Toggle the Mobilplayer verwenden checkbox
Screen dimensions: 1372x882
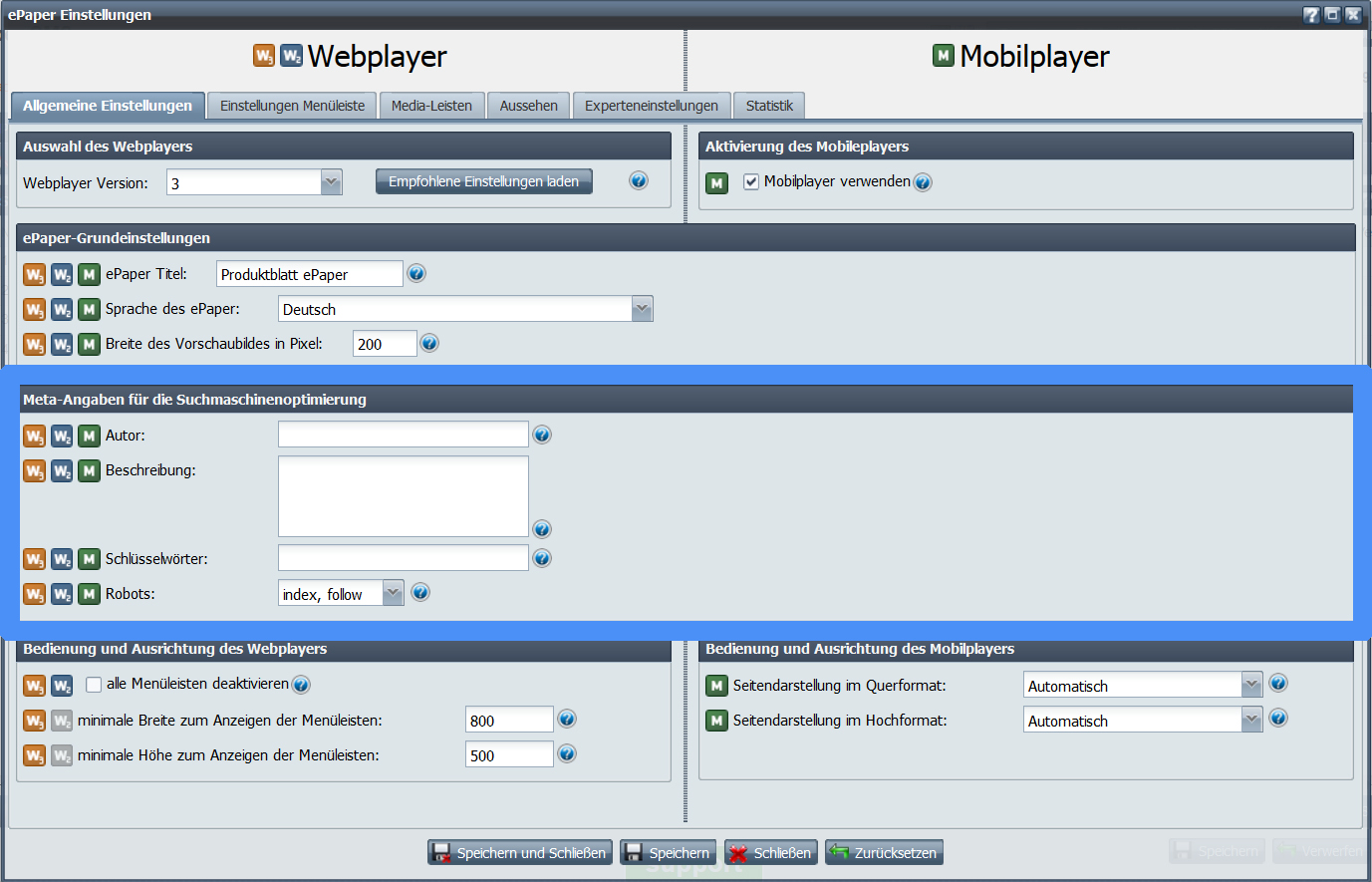coord(751,181)
